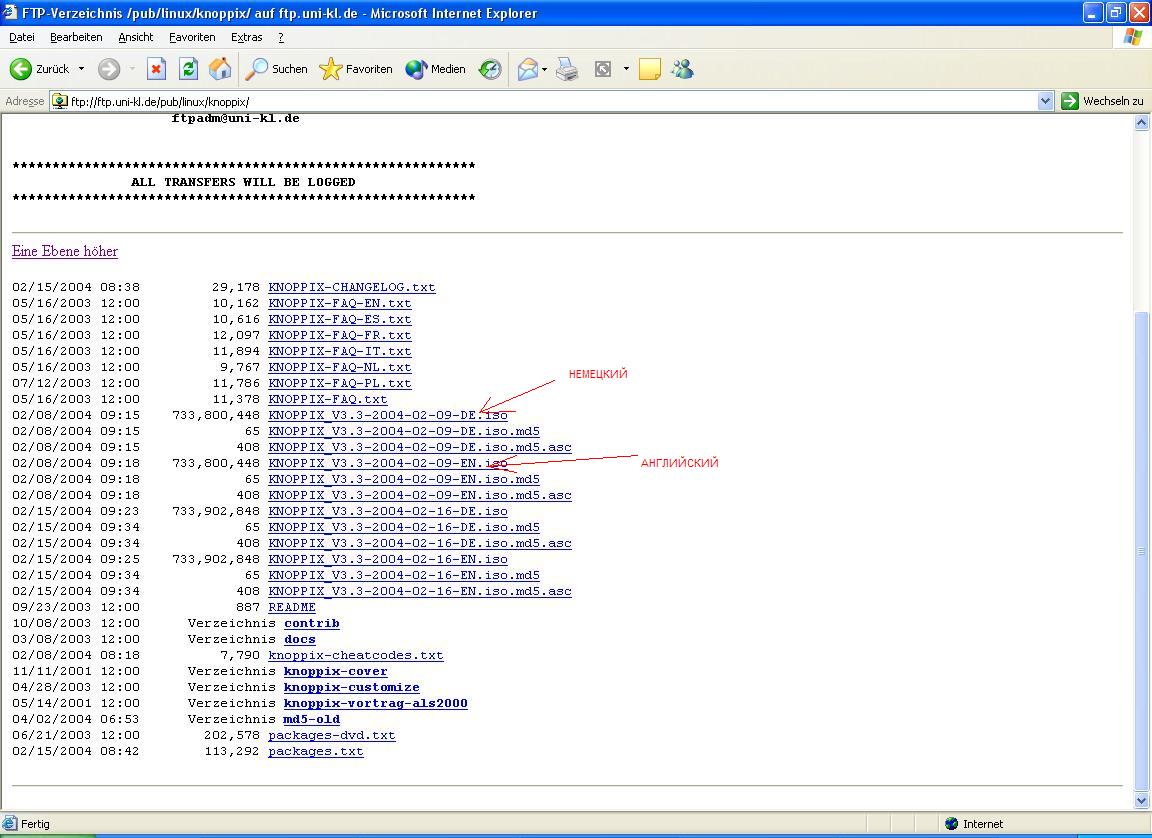1152x838 pixels.
Task: Expand the mail button dropdown arrow
Action: pos(544,69)
